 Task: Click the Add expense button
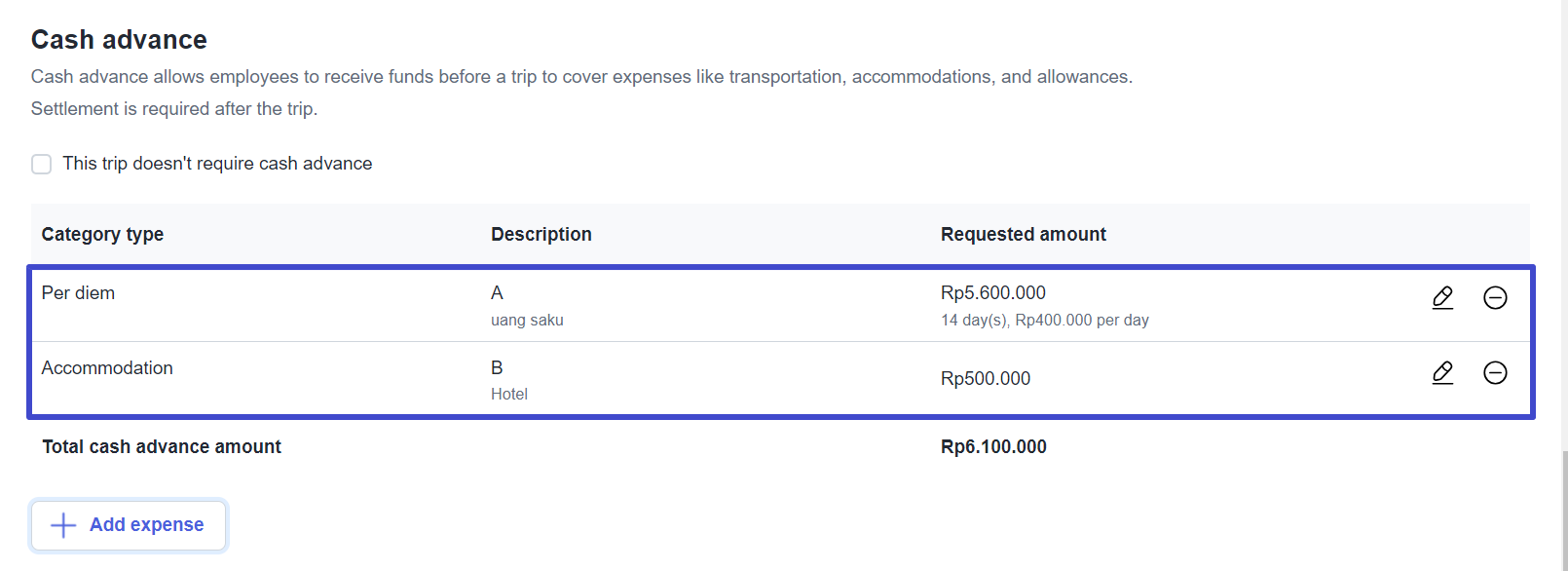tap(129, 525)
